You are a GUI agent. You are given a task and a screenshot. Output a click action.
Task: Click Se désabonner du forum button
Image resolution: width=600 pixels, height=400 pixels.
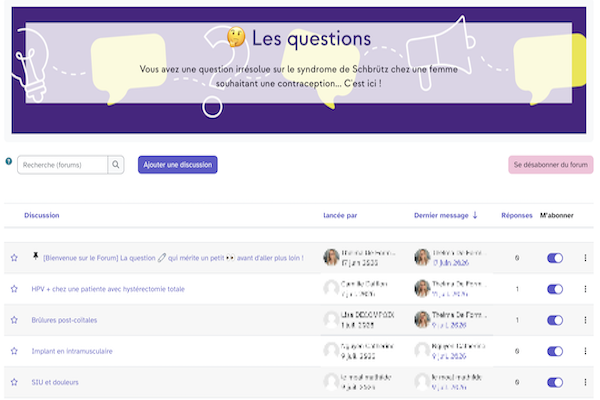551,165
